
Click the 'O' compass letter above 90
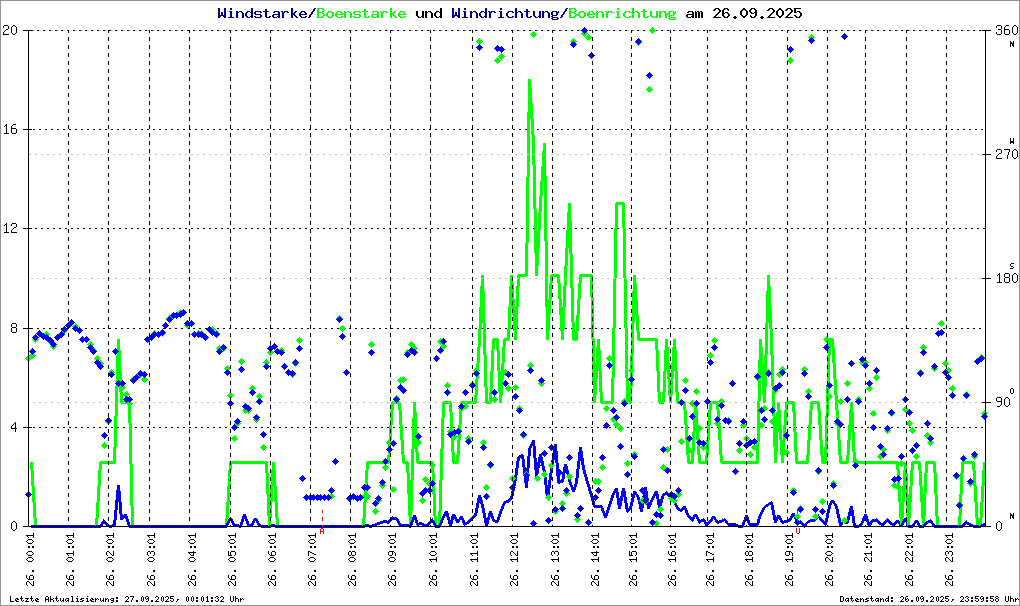point(1012,390)
